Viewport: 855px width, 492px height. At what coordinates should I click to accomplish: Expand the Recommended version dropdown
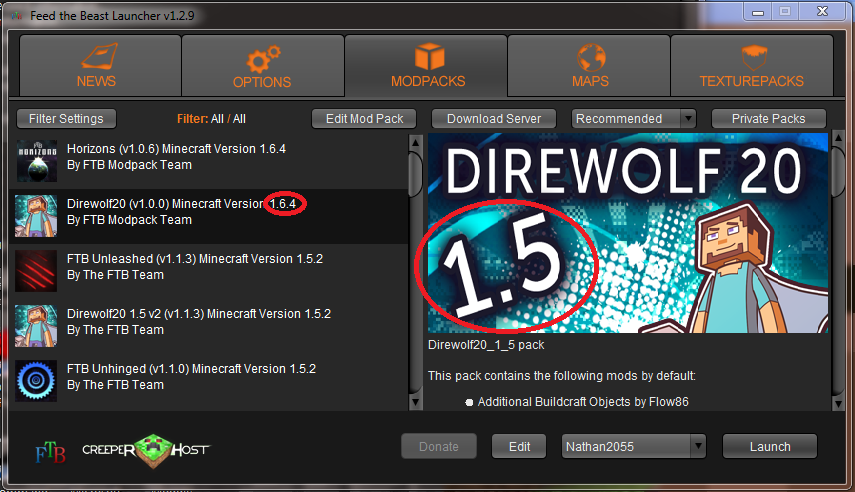634,119
